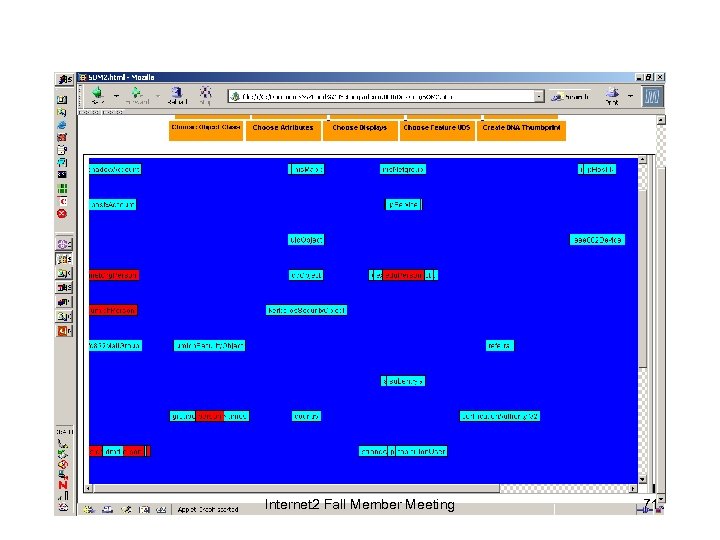The image size is (720, 540).
Task: Select the Choose Displays tab
Action: pos(360,130)
